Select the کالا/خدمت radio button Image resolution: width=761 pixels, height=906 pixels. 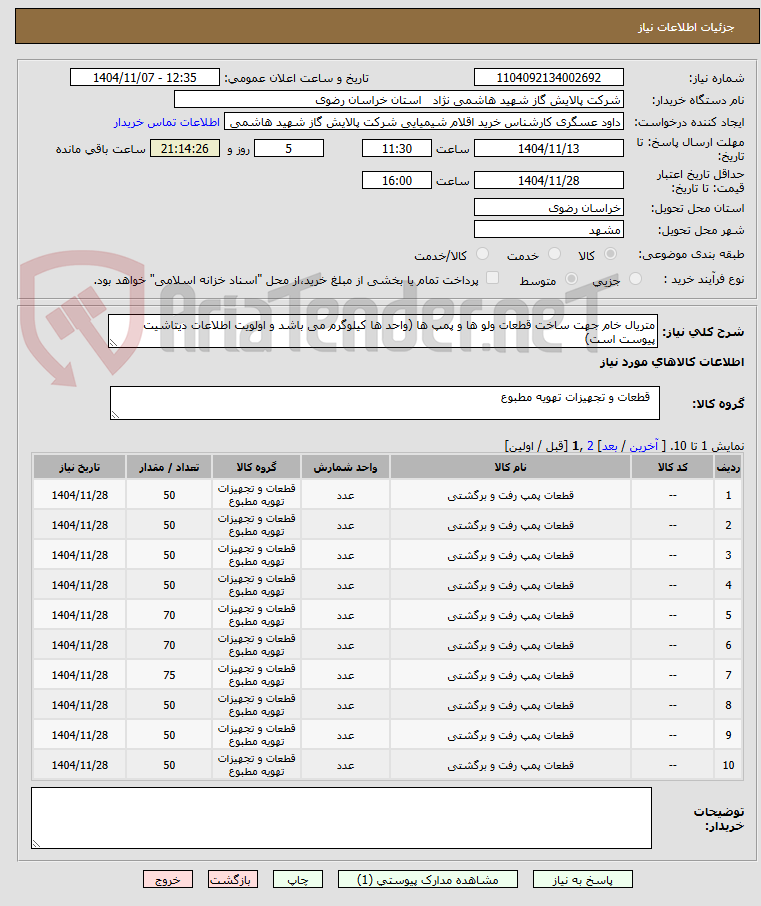[x=482, y=254]
